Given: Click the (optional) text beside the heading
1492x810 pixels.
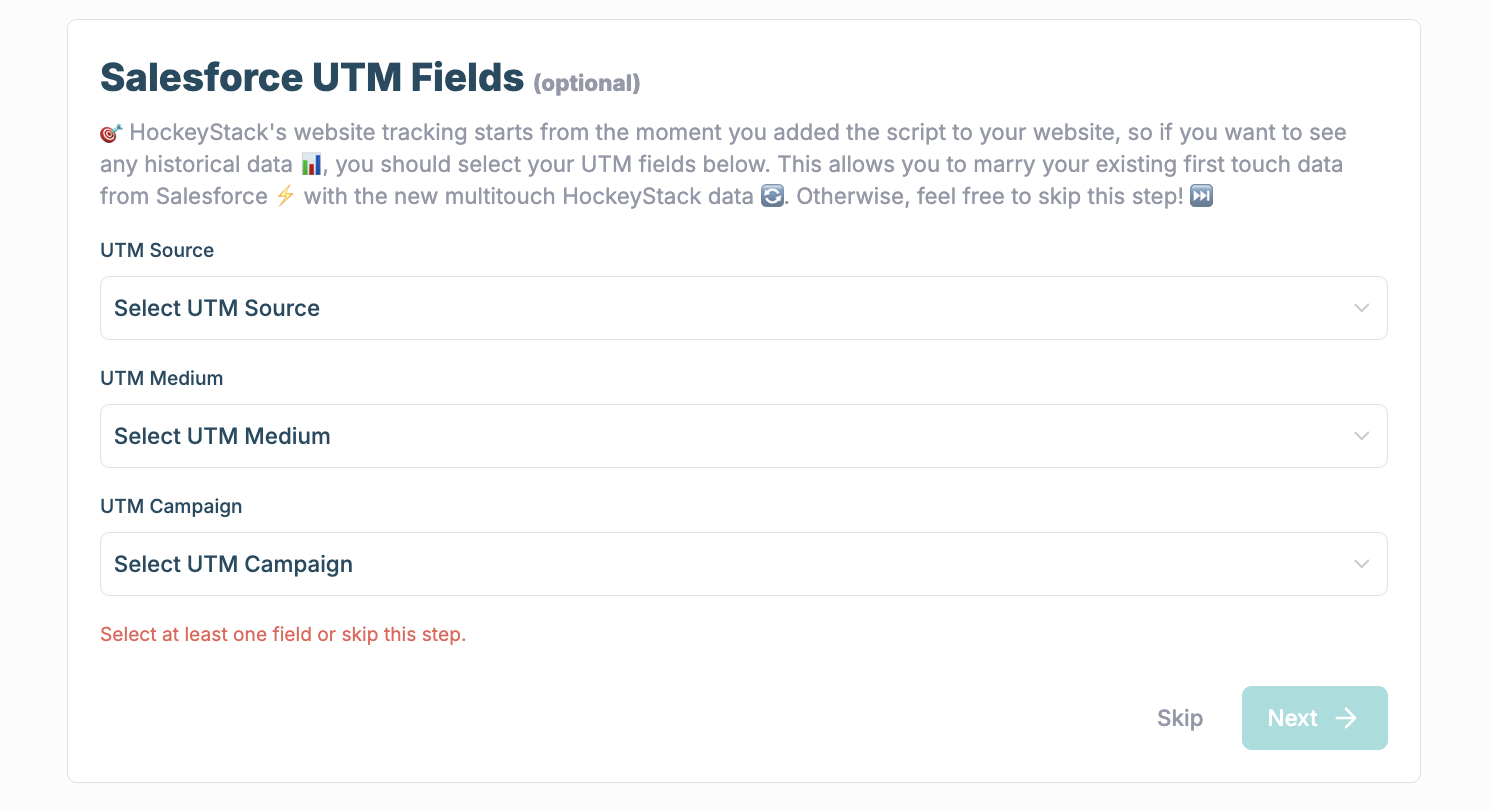Looking at the screenshot, I should tap(586, 83).
